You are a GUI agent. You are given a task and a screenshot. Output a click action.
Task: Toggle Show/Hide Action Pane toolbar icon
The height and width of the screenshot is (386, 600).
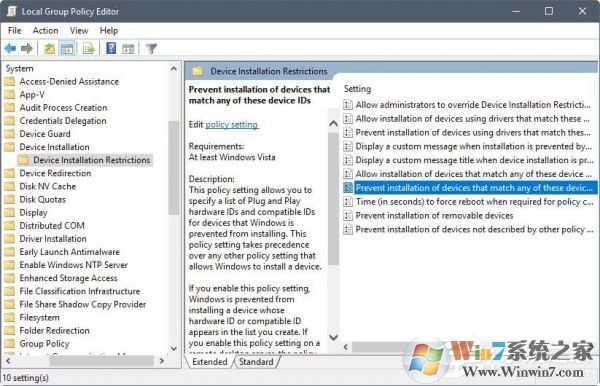(x=128, y=49)
